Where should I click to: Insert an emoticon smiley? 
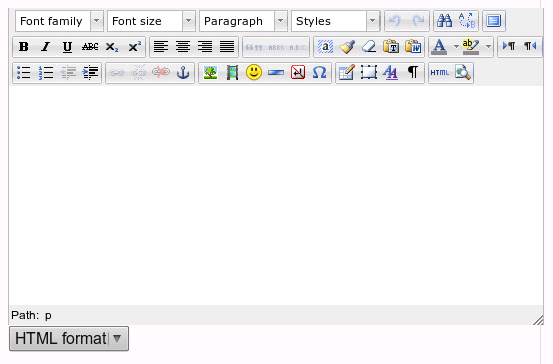[x=254, y=73]
